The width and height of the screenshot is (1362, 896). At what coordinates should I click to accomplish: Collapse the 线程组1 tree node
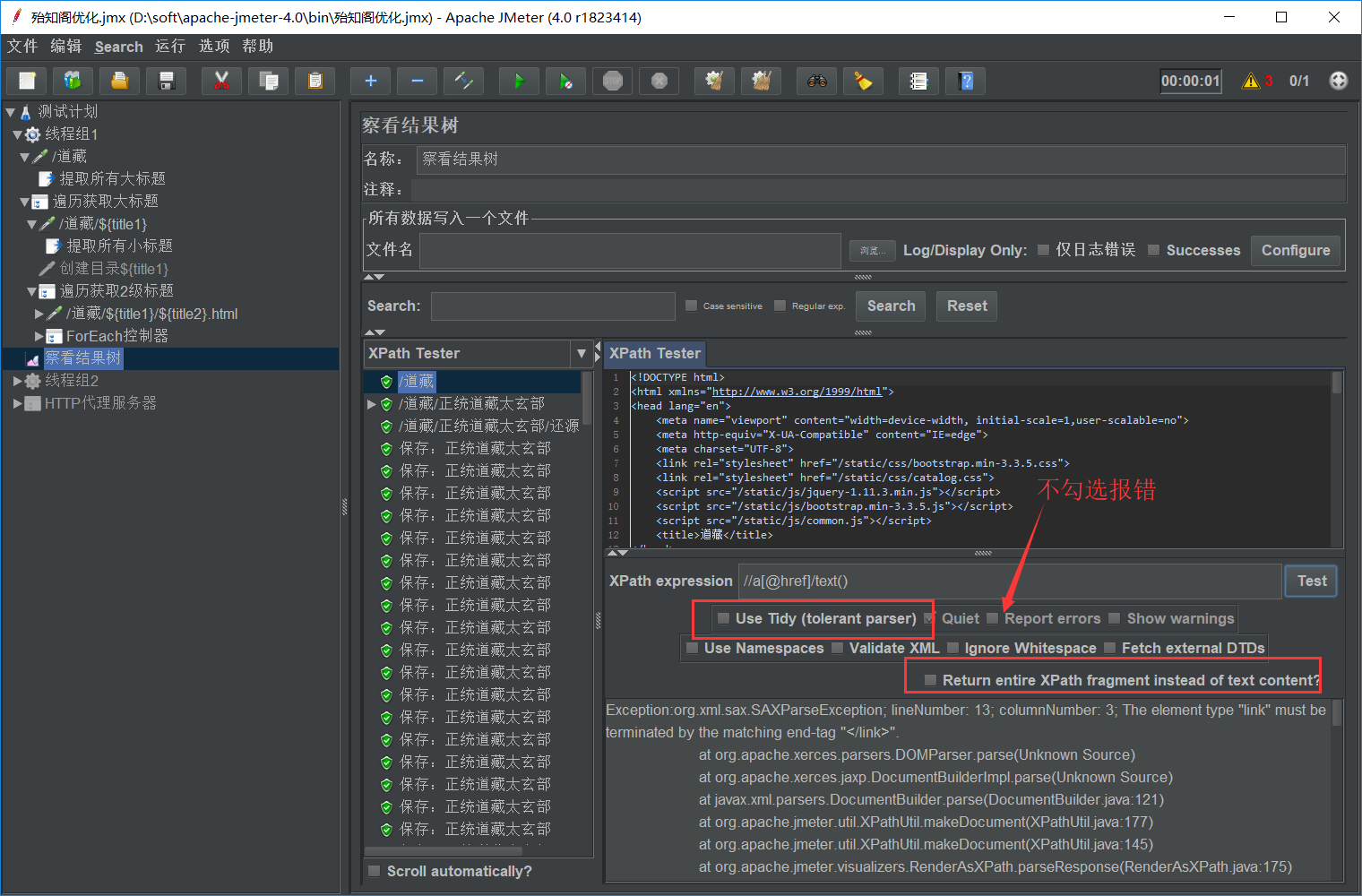pos(17,134)
